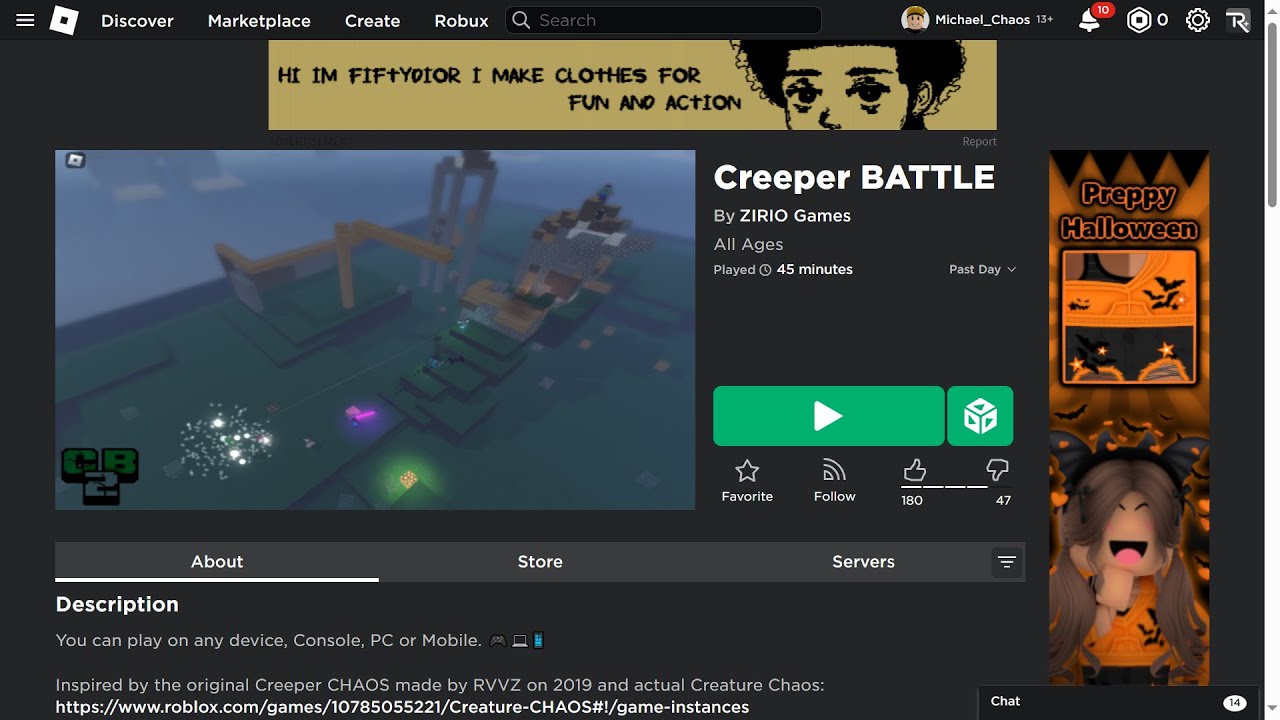The width and height of the screenshot is (1280, 720).
Task: Expand the Past Day dropdown
Action: (x=982, y=270)
